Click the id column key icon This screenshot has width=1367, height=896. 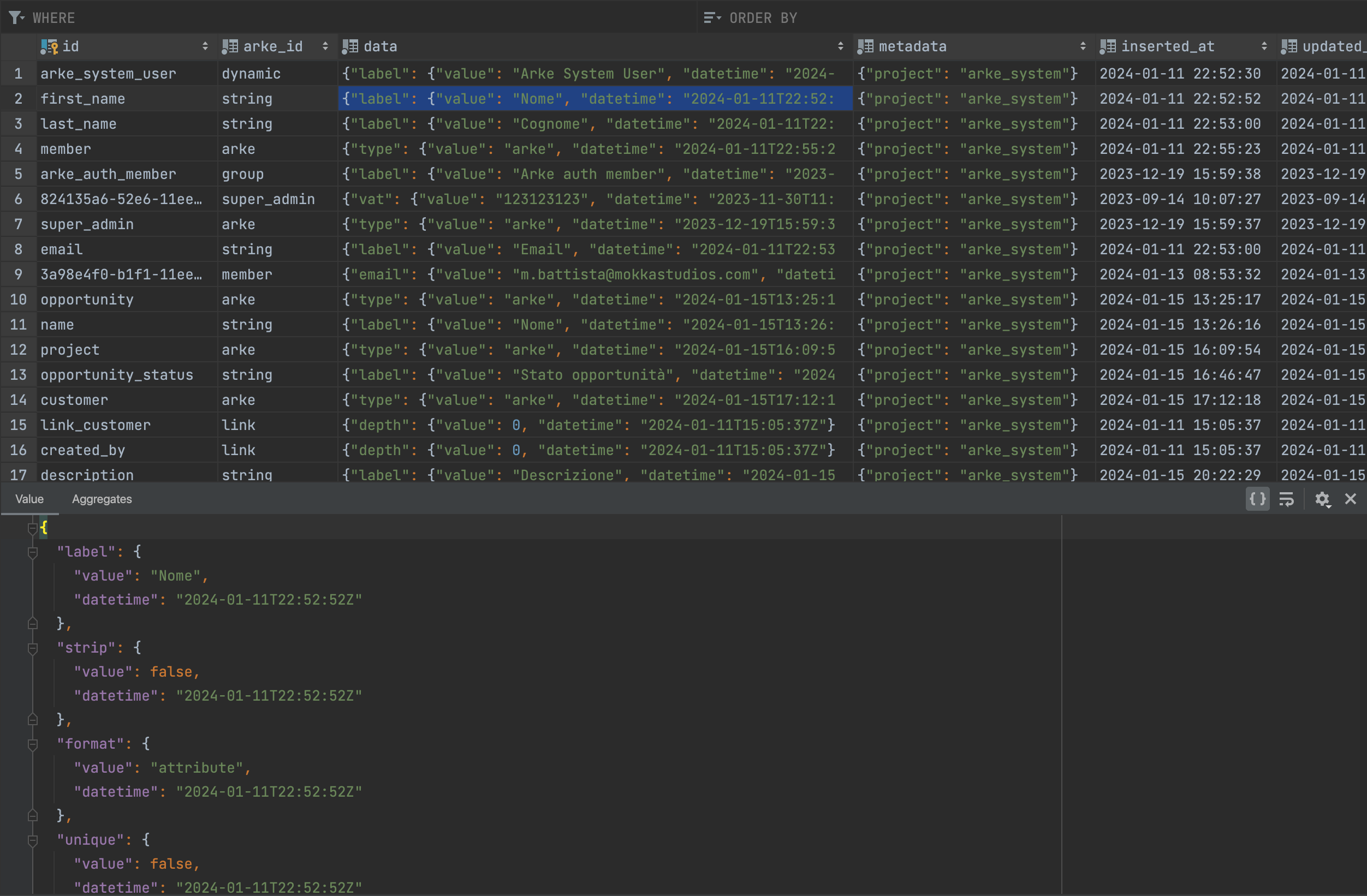click(49, 46)
